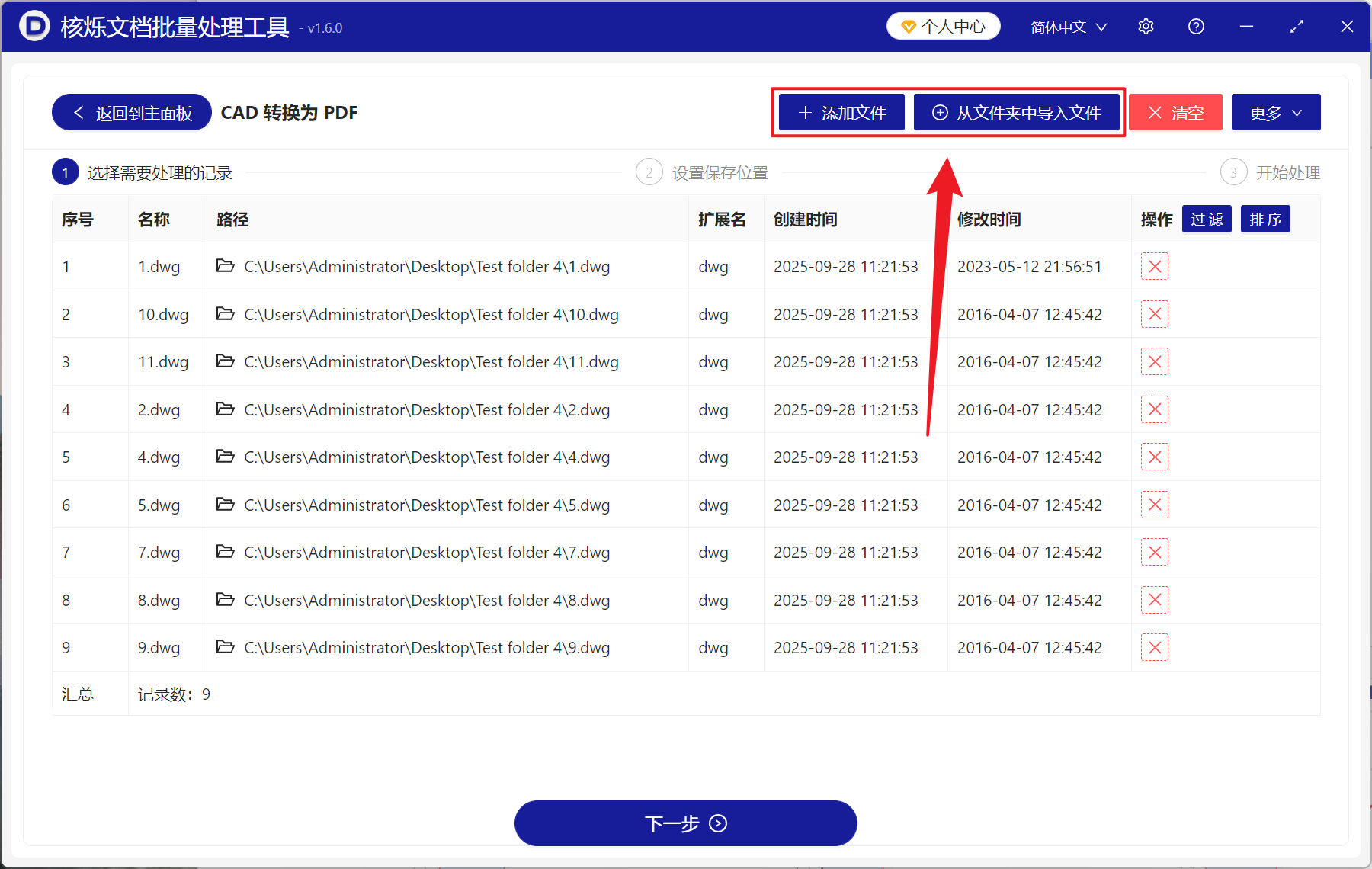Open the 个人中心 personal center
1372x869 pixels.
(943, 25)
